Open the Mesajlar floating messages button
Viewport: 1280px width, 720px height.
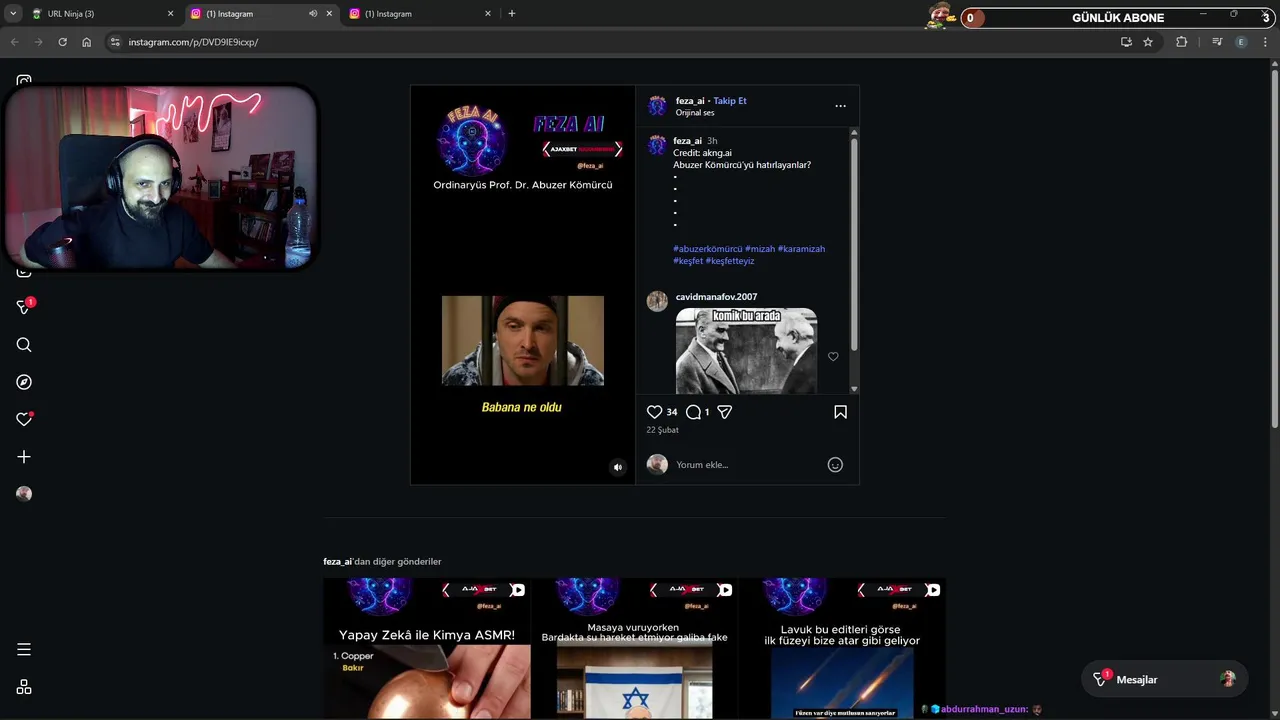(x=1165, y=680)
